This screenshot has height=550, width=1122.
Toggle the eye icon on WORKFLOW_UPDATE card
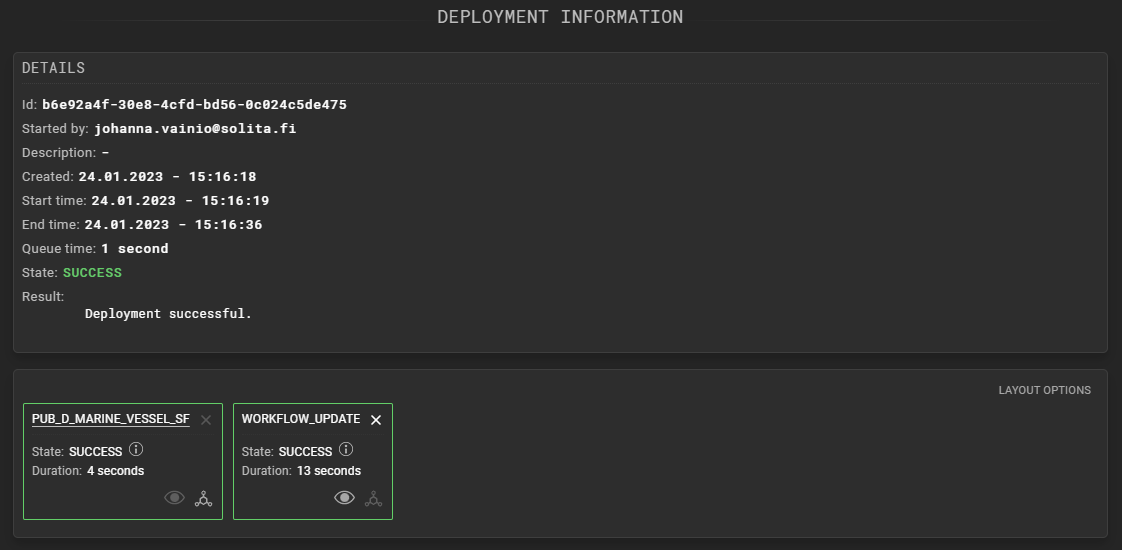[345, 498]
